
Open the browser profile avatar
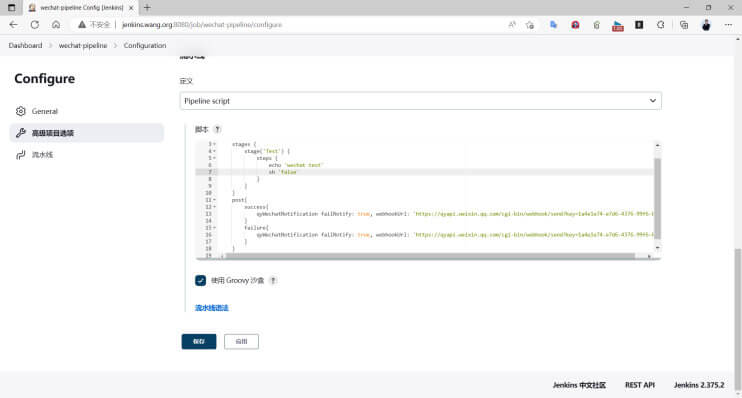point(706,25)
